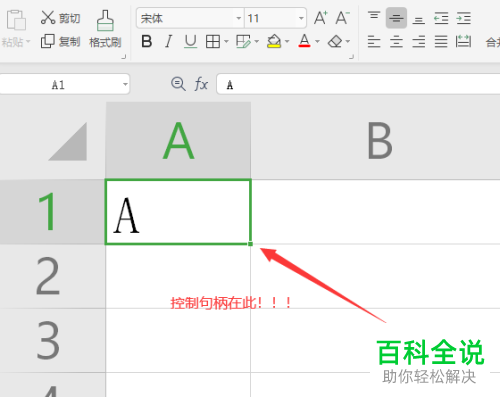500x397 pixels.
Task: Decrease indent icon
Action: (x=441, y=18)
